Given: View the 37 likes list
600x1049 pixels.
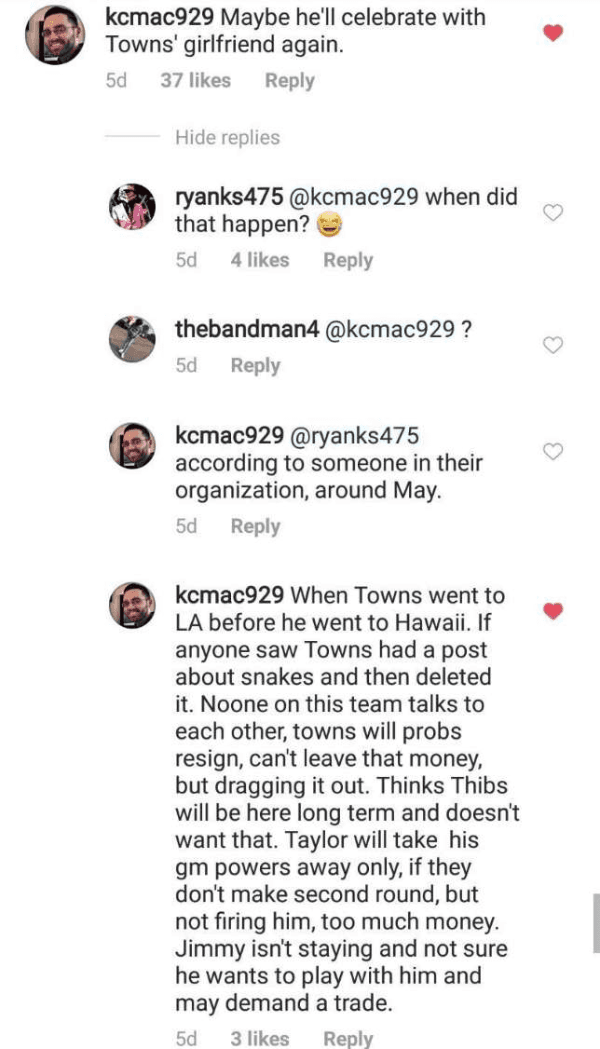Looking at the screenshot, I should 195,81.
